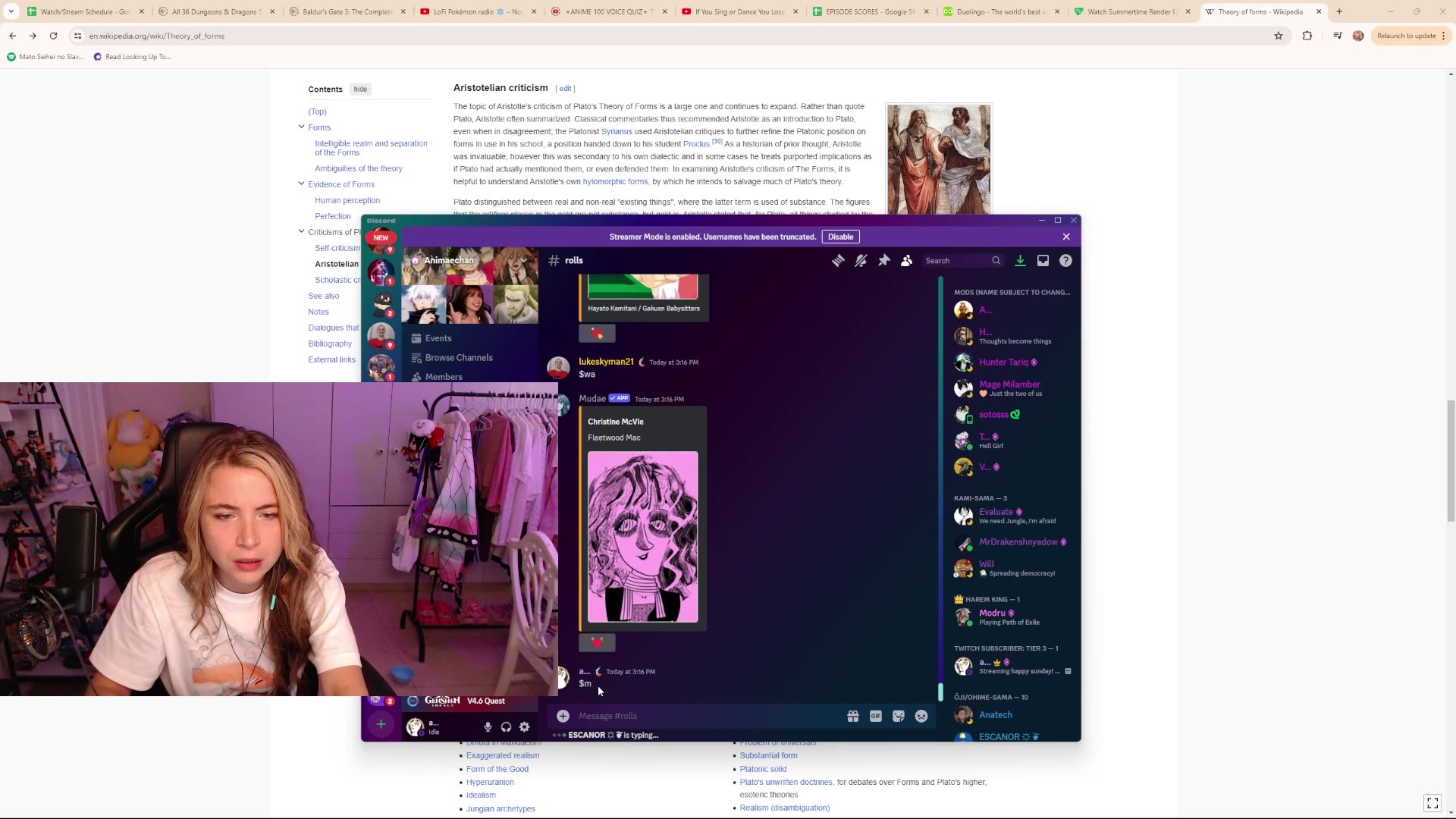This screenshot has height=819, width=1456.
Task: Click the Wikipedia page vertical scrollbar
Action: [x=1451, y=461]
